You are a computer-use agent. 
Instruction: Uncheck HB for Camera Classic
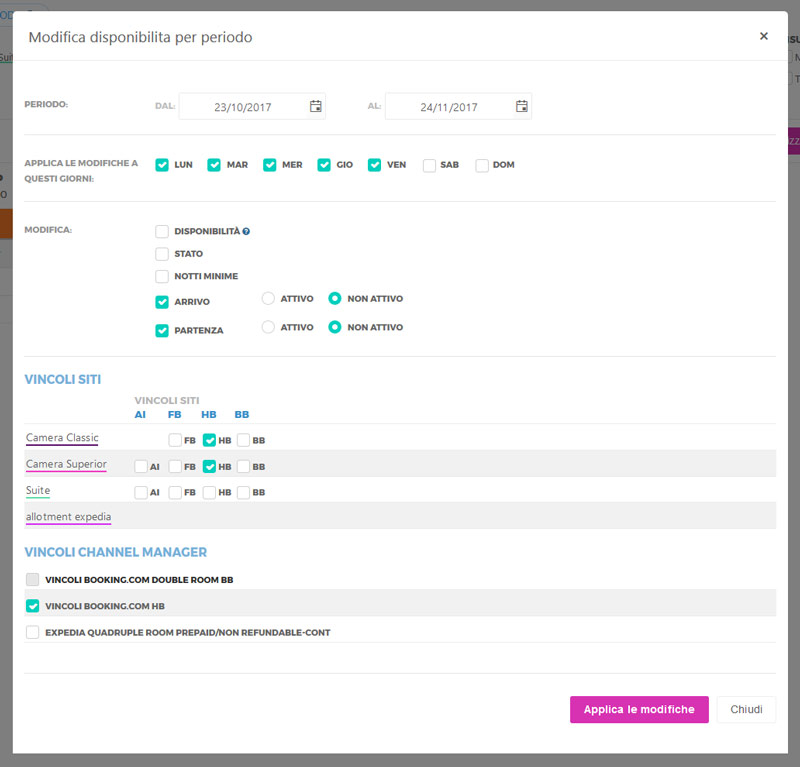coord(209,440)
